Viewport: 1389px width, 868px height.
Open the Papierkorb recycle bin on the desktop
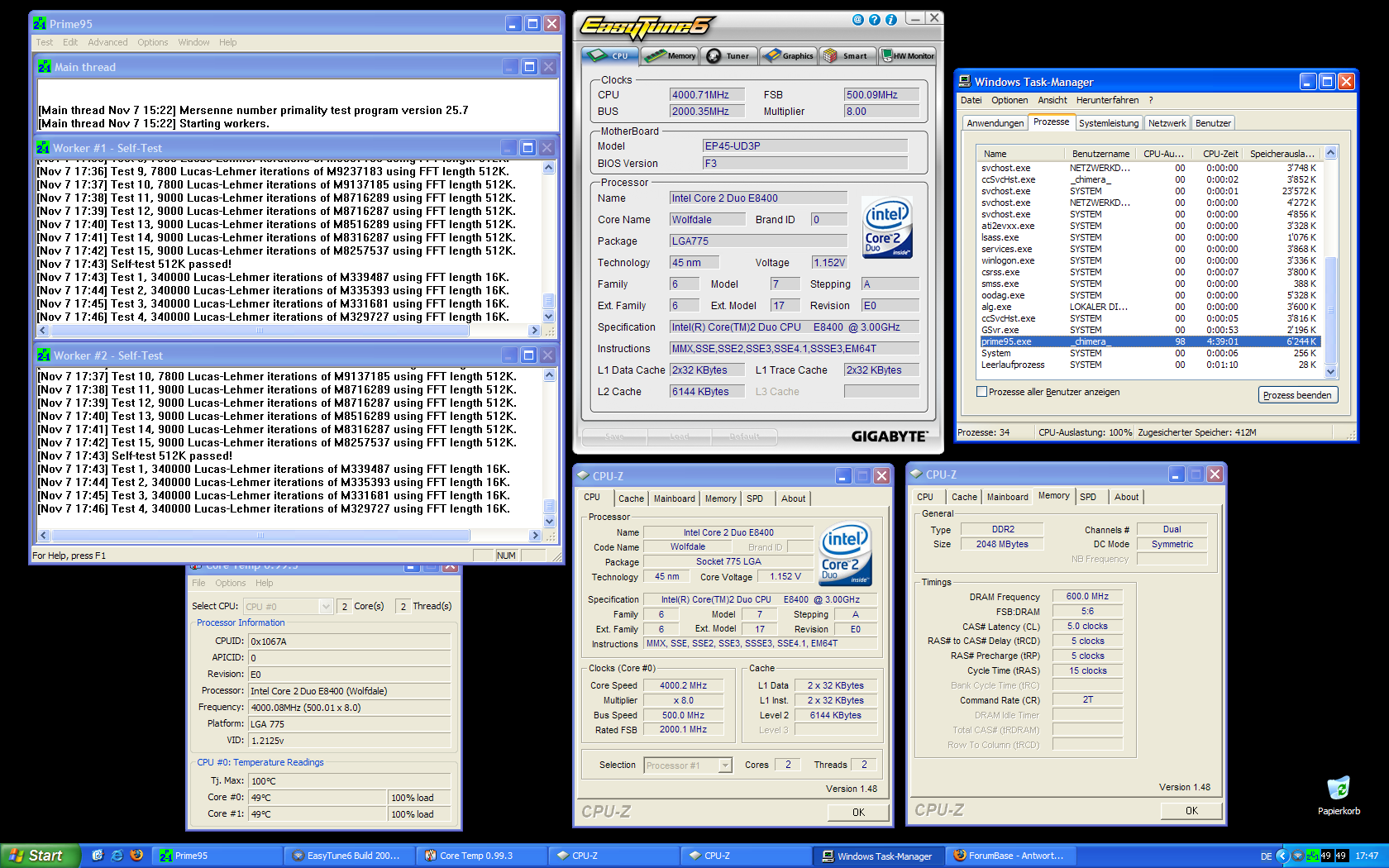point(1339,796)
